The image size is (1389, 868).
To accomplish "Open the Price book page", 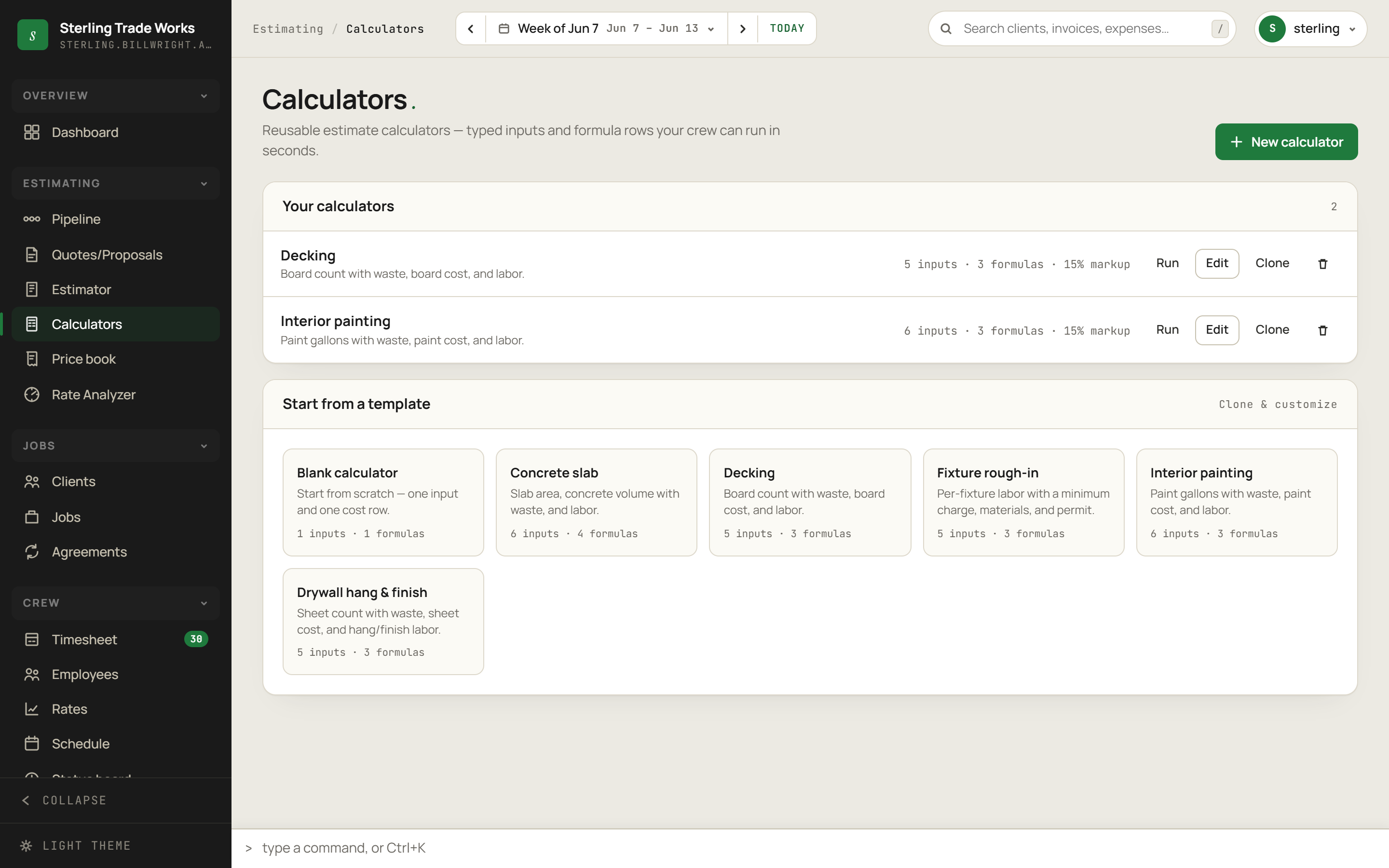I will [116, 359].
